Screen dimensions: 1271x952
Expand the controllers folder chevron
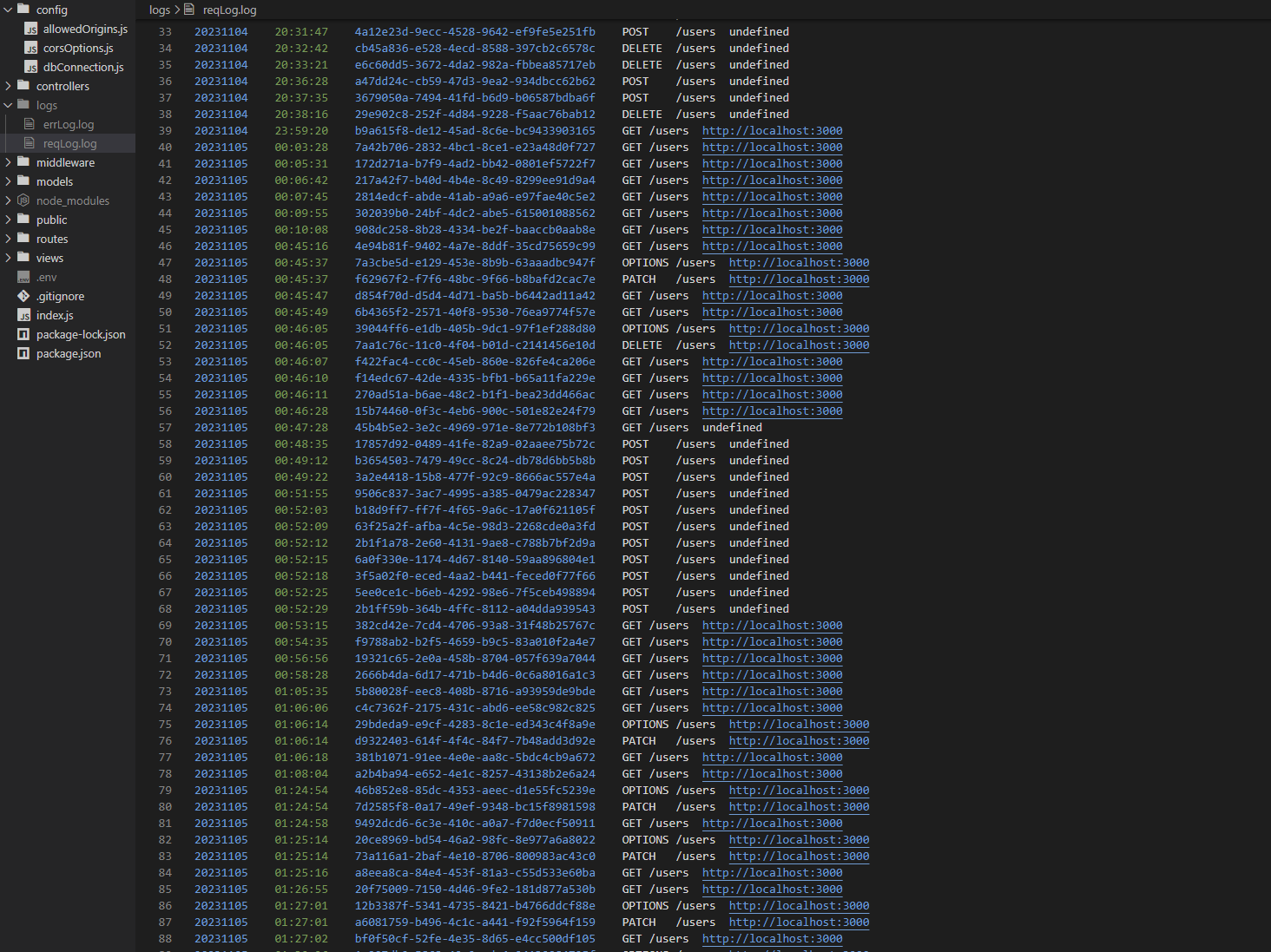(8, 86)
